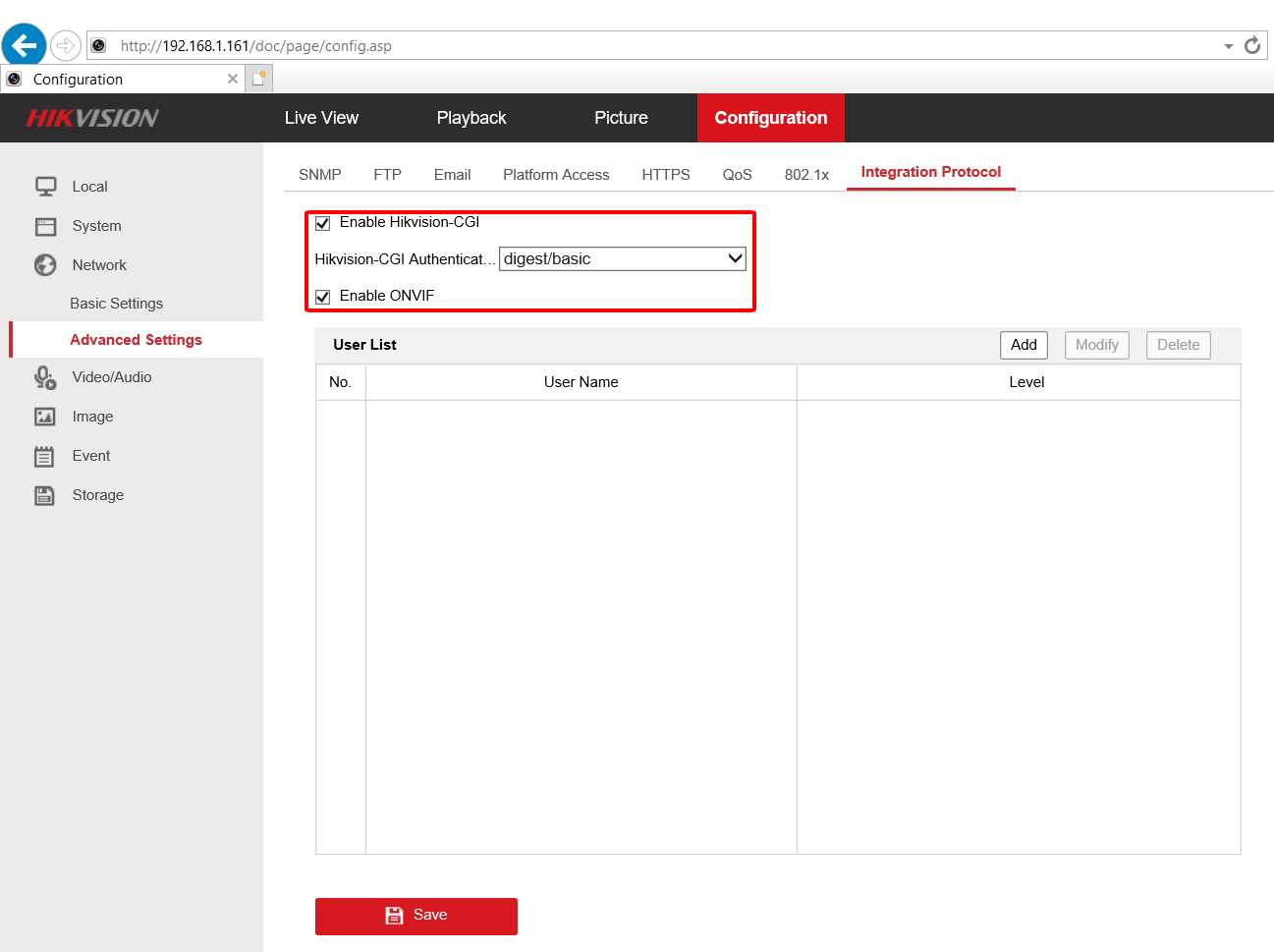
Task: Click the Local monitor icon
Action: click(45, 187)
